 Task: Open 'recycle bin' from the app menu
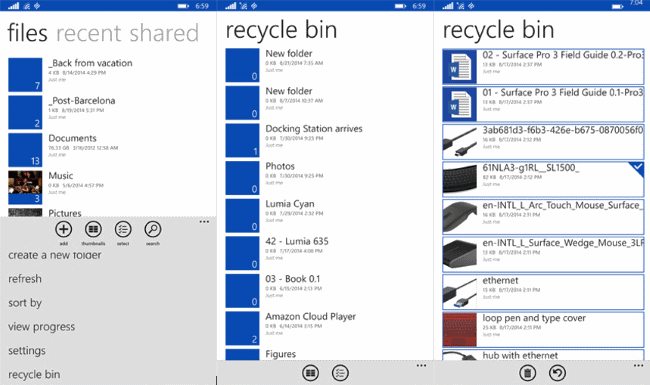(34, 375)
